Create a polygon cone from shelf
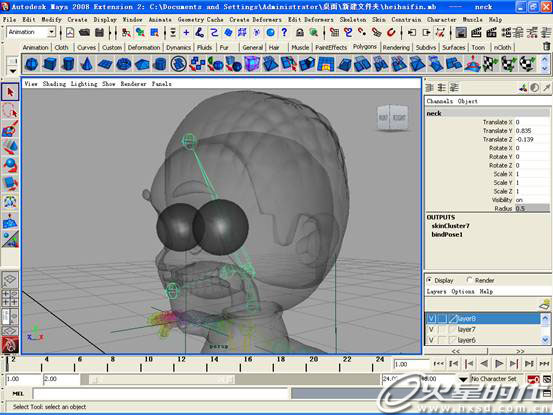 click(x=86, y=64)
